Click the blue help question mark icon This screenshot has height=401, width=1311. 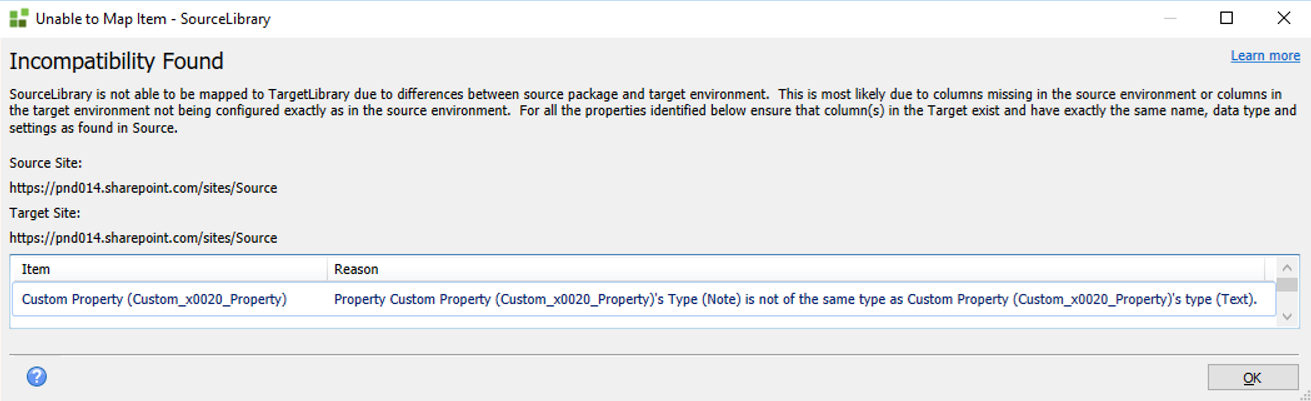point(37,377)
